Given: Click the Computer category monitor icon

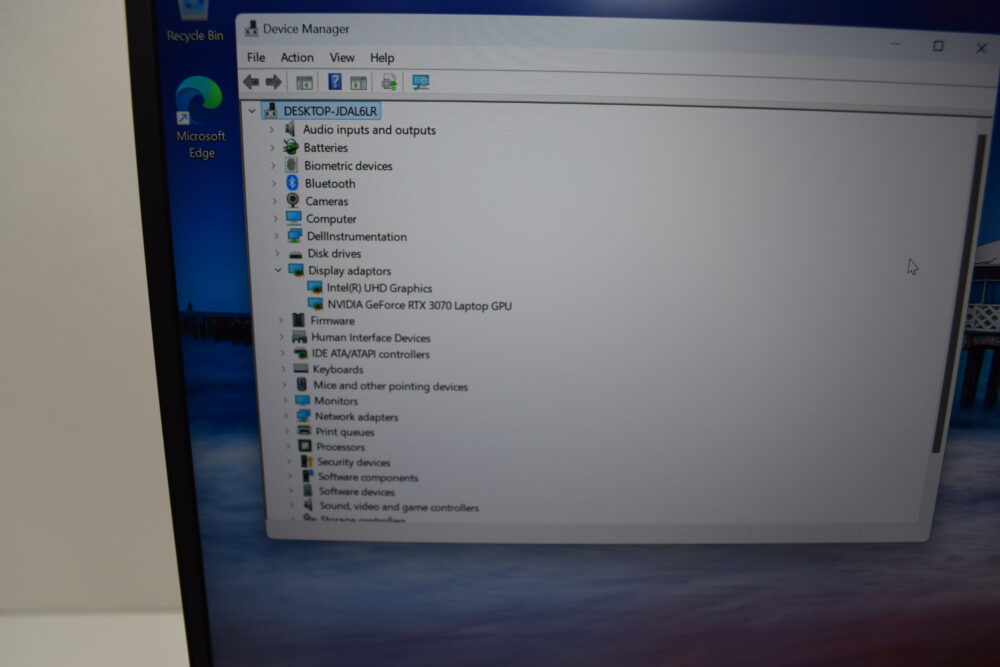Looking at the screenshot, I should pyautogui.click(x=293, y=218).
